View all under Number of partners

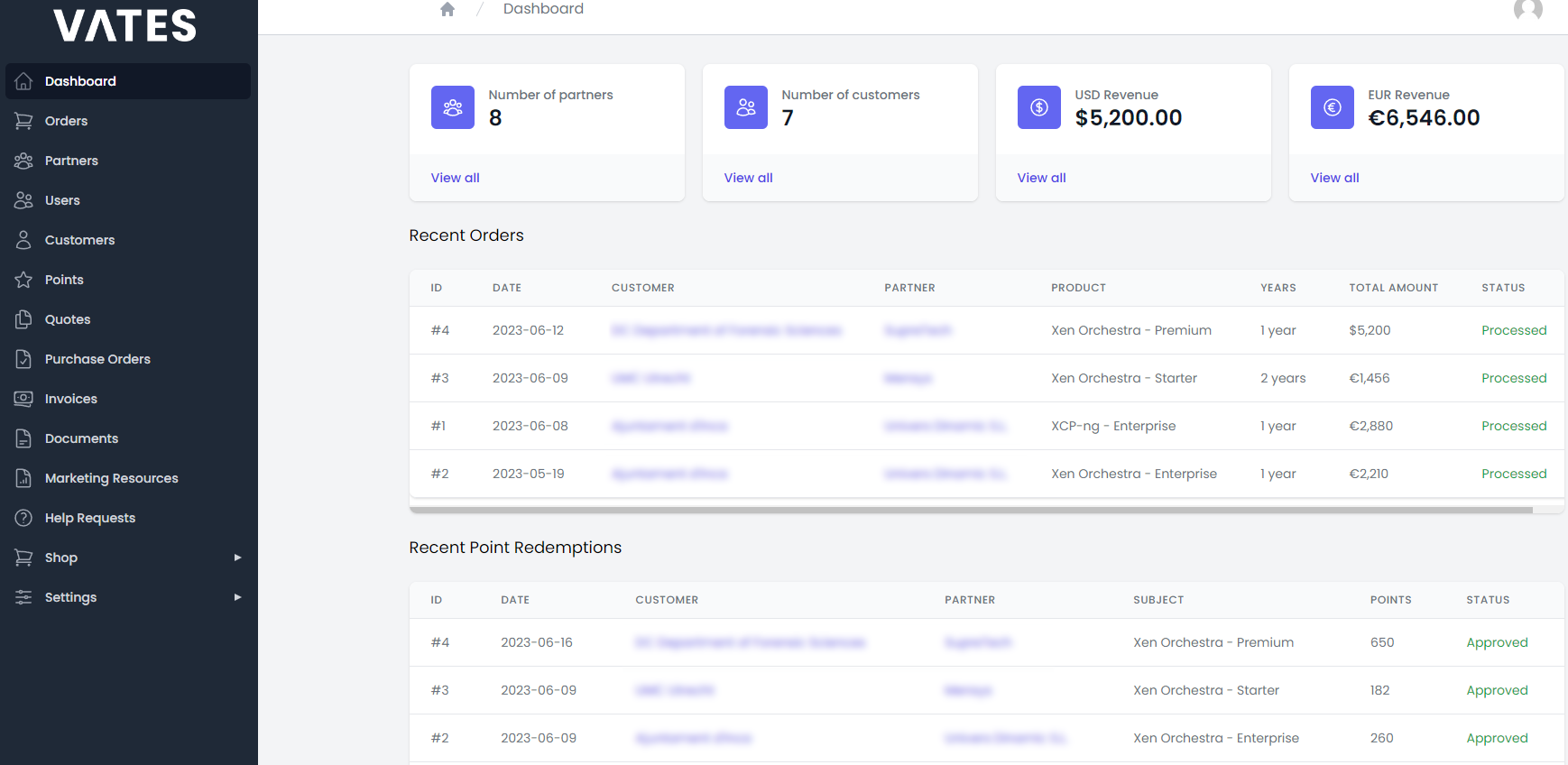(x=456, y=178)
